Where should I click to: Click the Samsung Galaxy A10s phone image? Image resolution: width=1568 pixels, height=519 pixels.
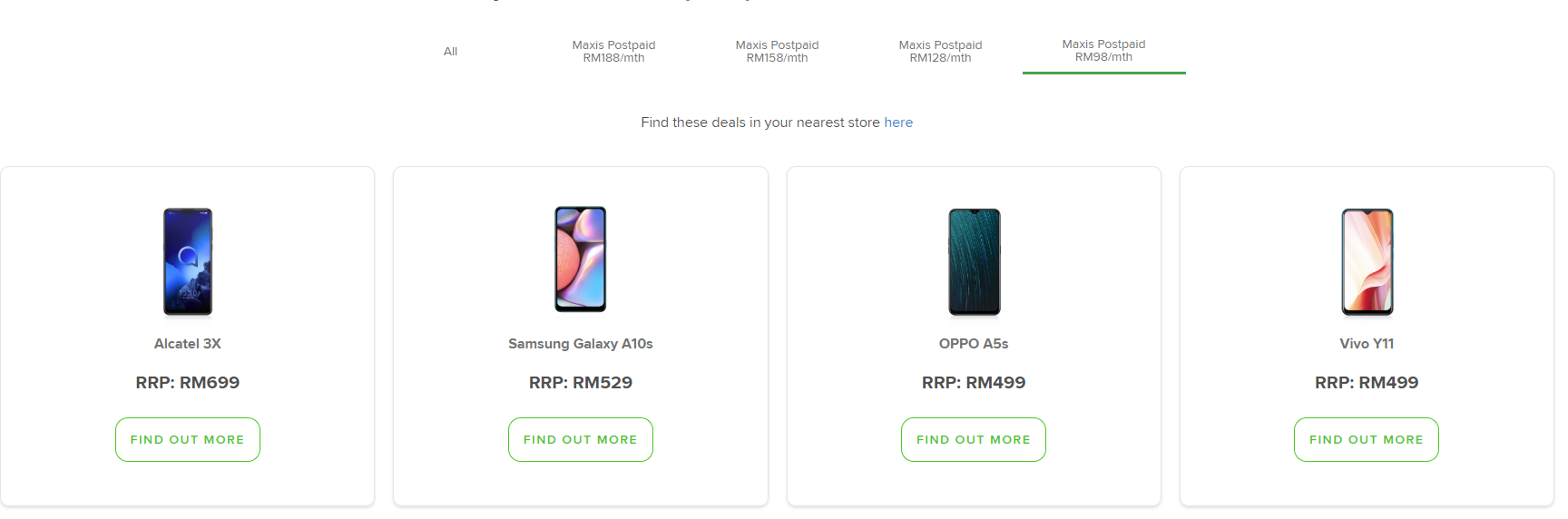tap(581, 259)
